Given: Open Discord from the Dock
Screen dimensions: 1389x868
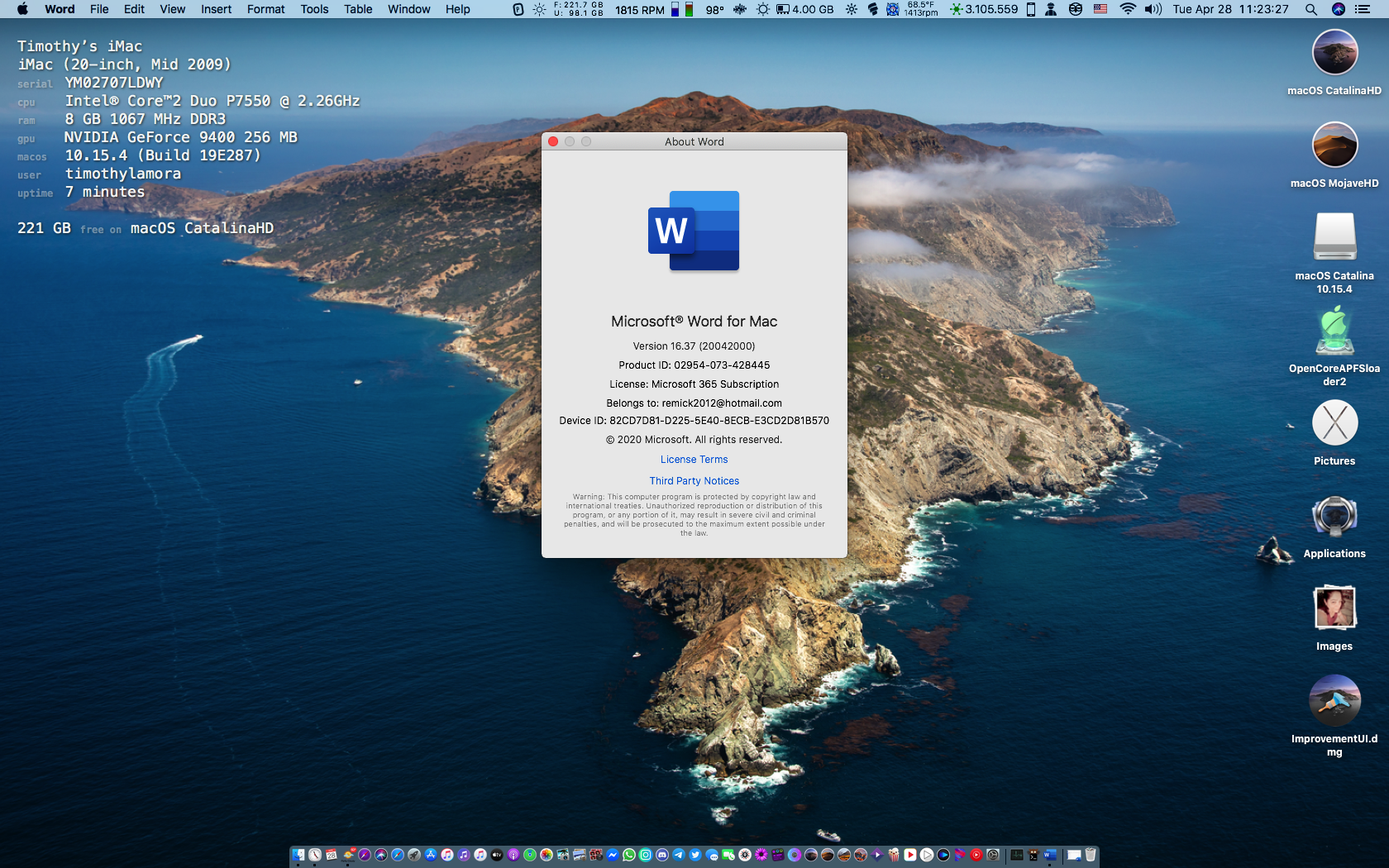Looking at the screenshot, I should click(662, 855).
